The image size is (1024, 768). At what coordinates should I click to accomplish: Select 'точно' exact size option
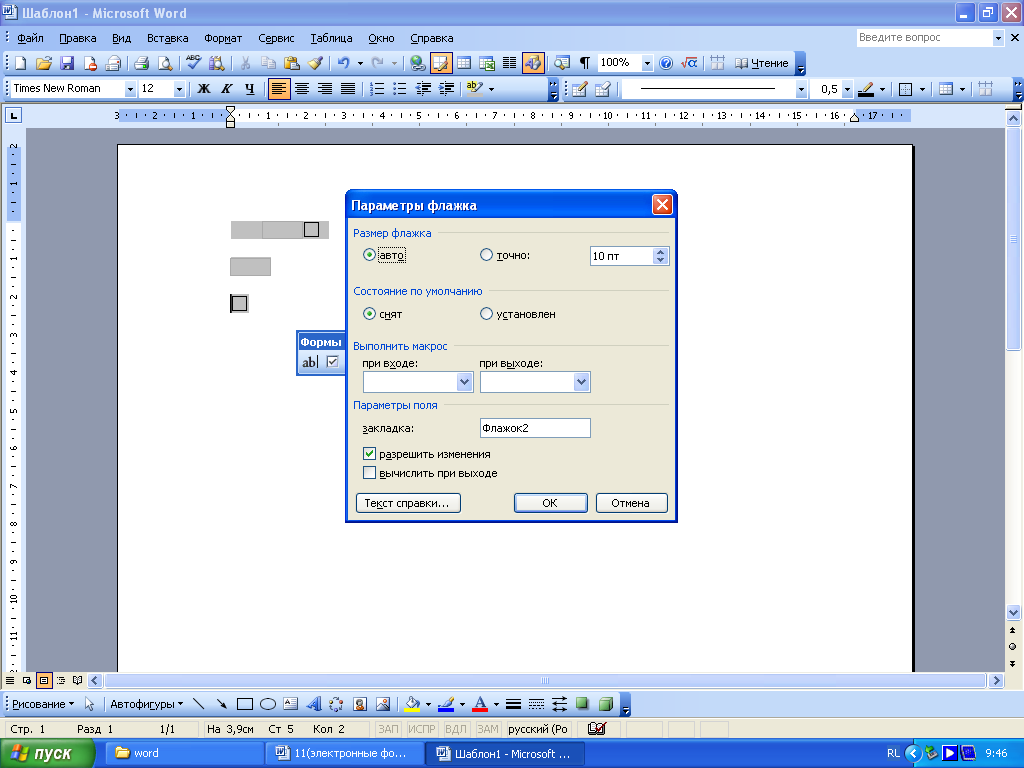click(486, 255)
